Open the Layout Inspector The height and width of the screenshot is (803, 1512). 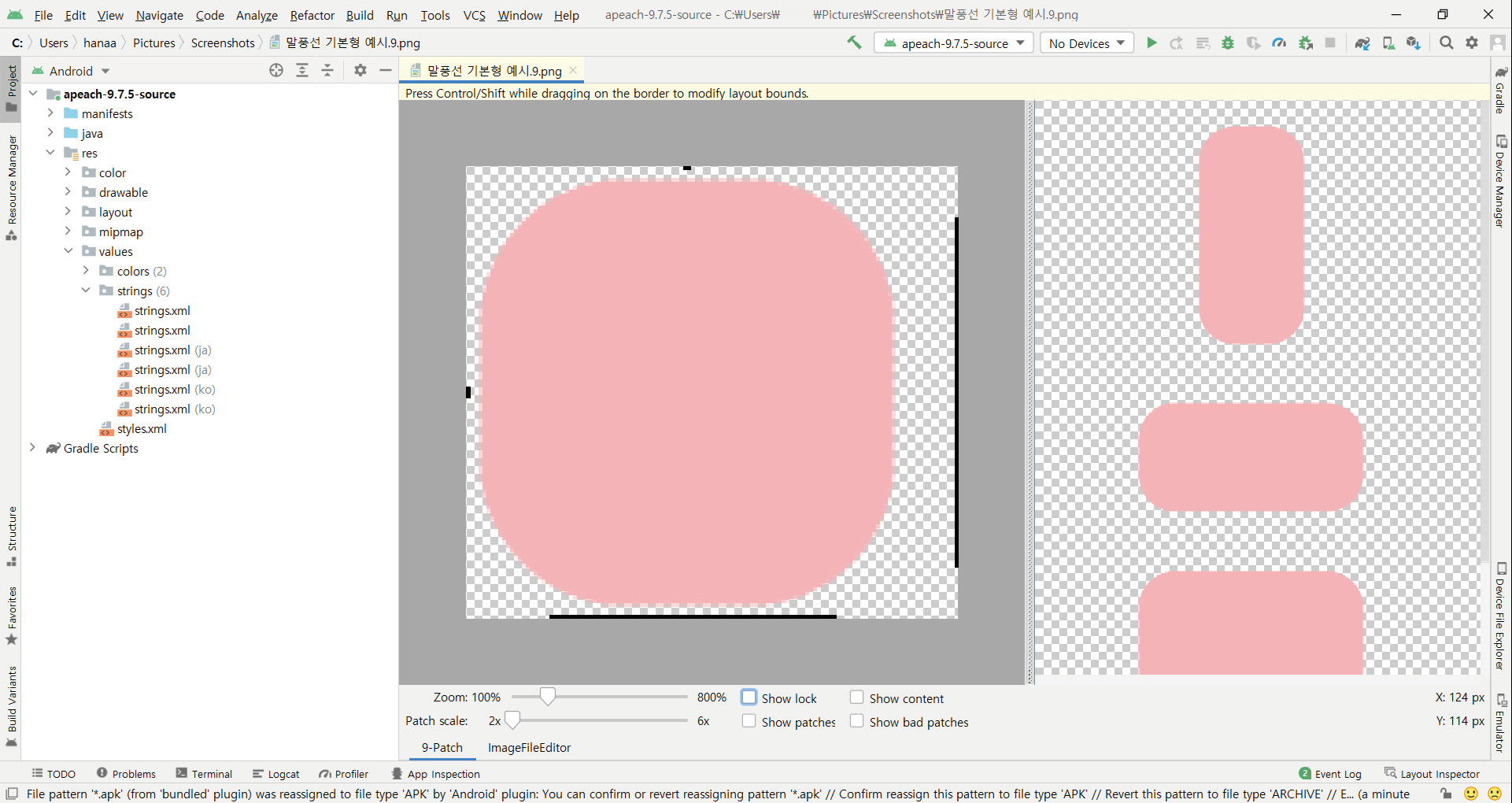(x=1433, y=774)
